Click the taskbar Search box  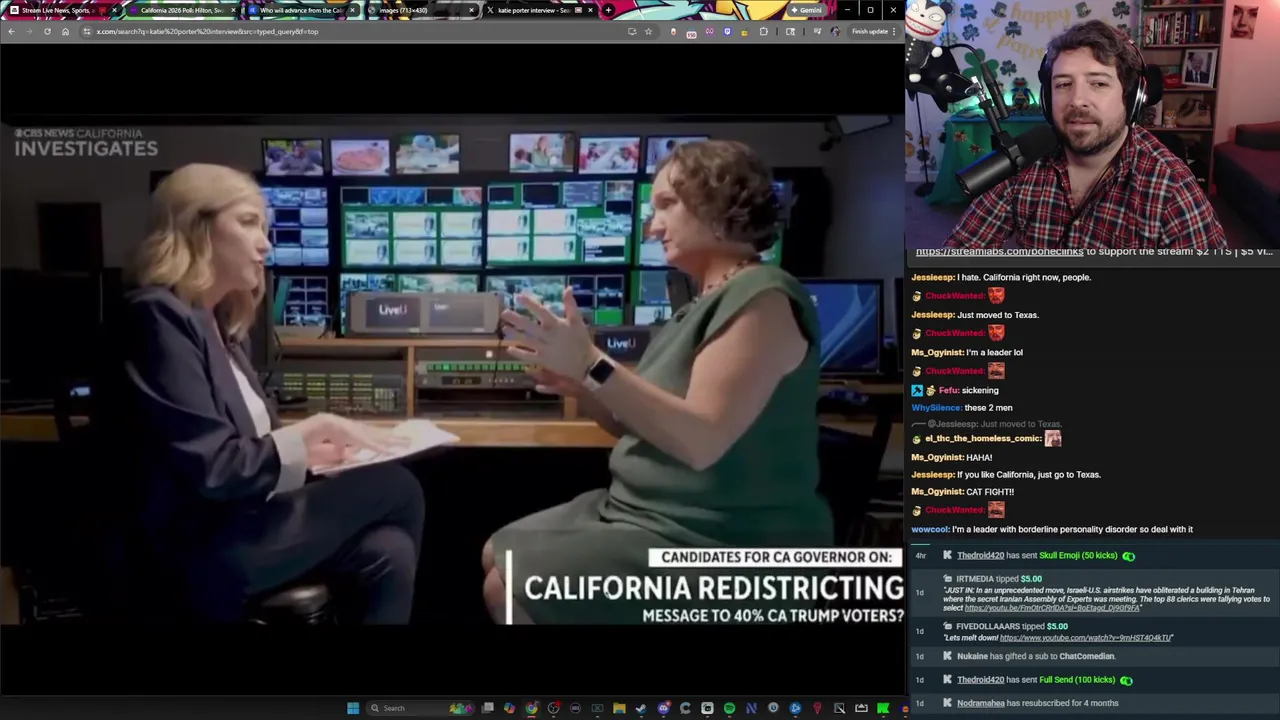pyautogui.click(x=420, y=708)
